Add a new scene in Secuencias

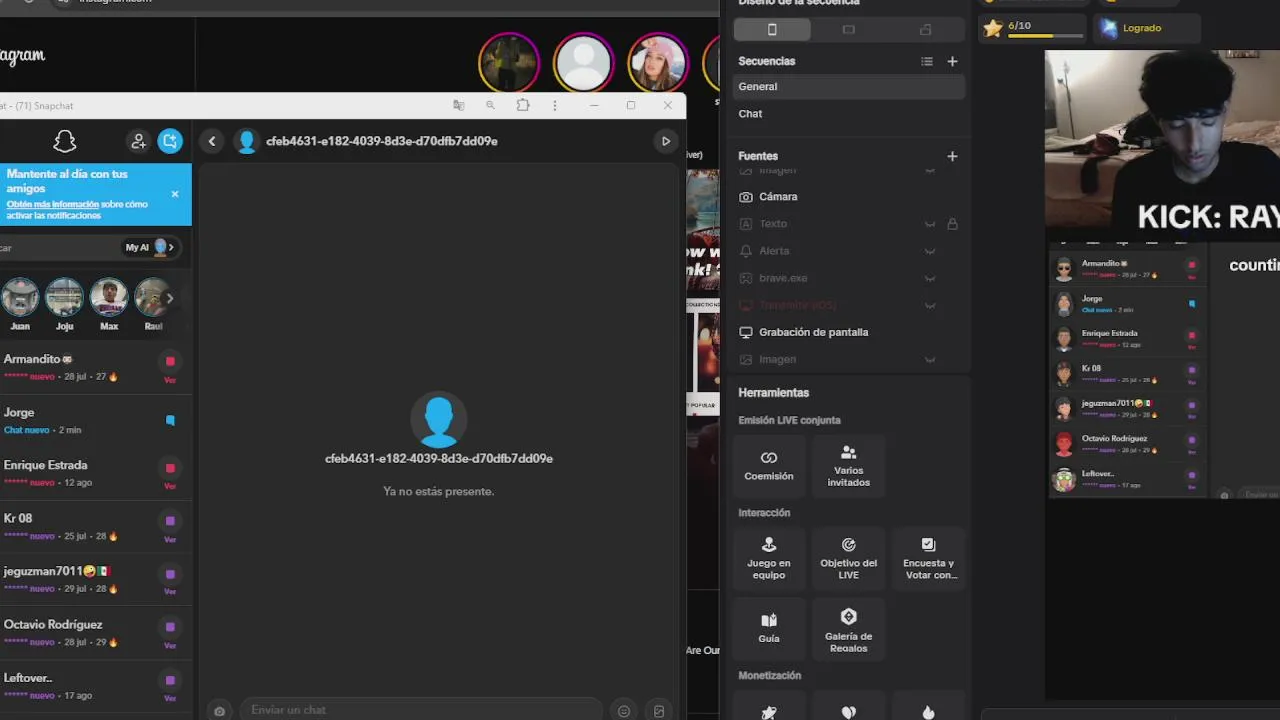[x=952, y=61]
